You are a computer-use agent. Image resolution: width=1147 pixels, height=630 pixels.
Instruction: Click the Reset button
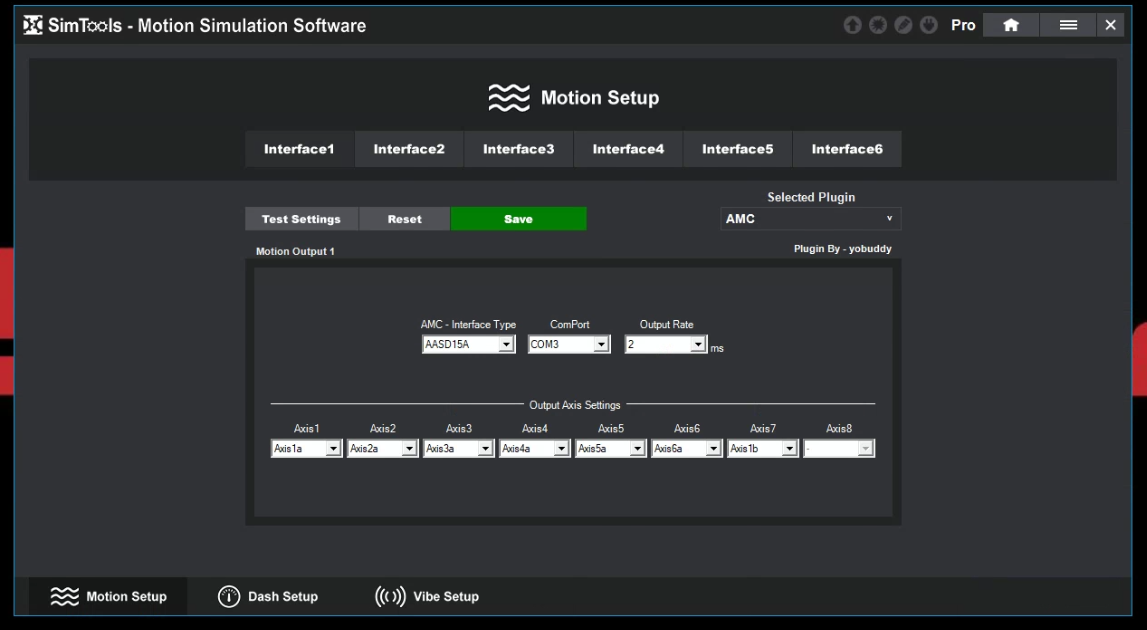click(404, 219)
